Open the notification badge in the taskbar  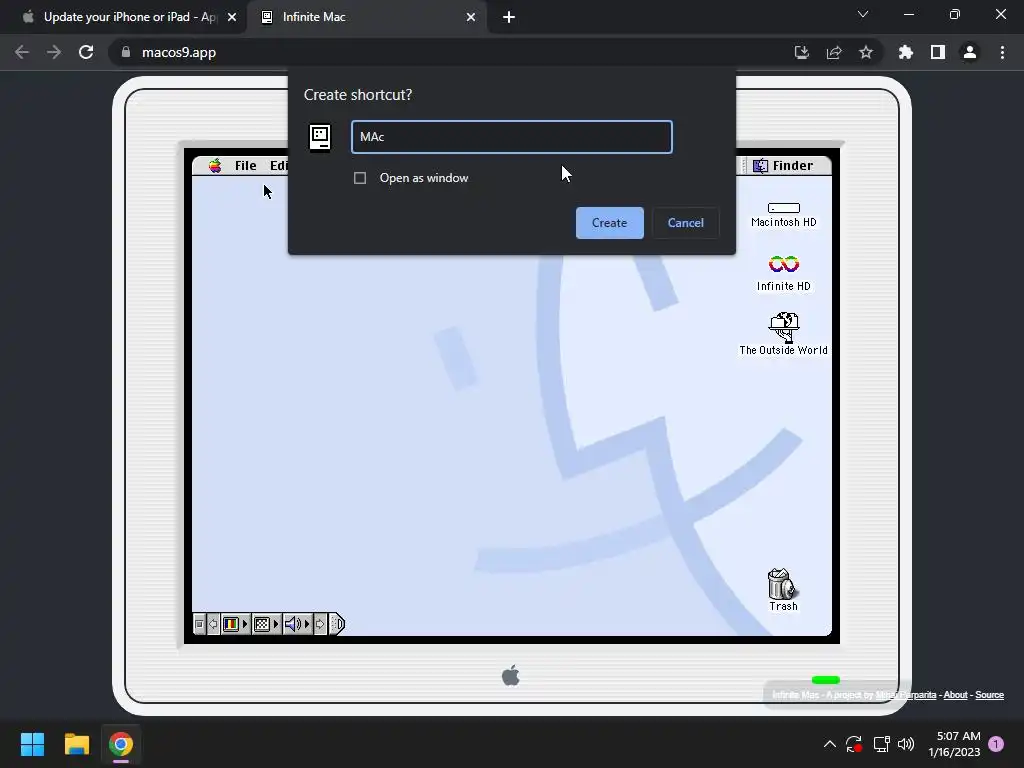[996, 744]
